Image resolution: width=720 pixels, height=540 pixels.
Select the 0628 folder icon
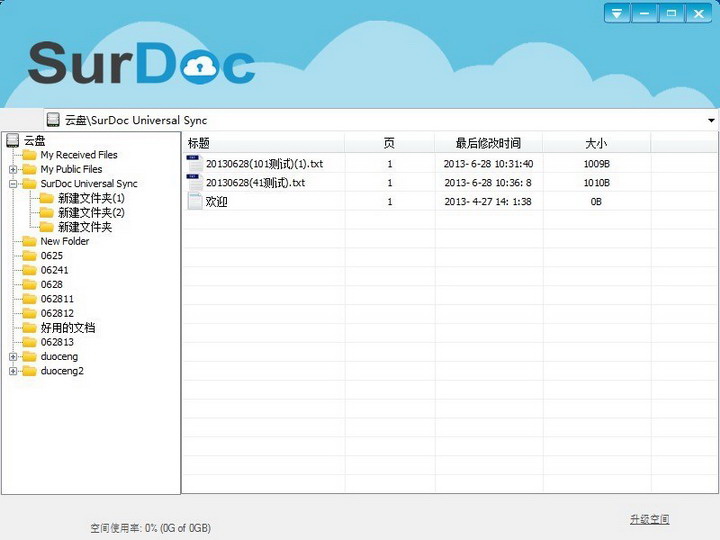point(29,284)
